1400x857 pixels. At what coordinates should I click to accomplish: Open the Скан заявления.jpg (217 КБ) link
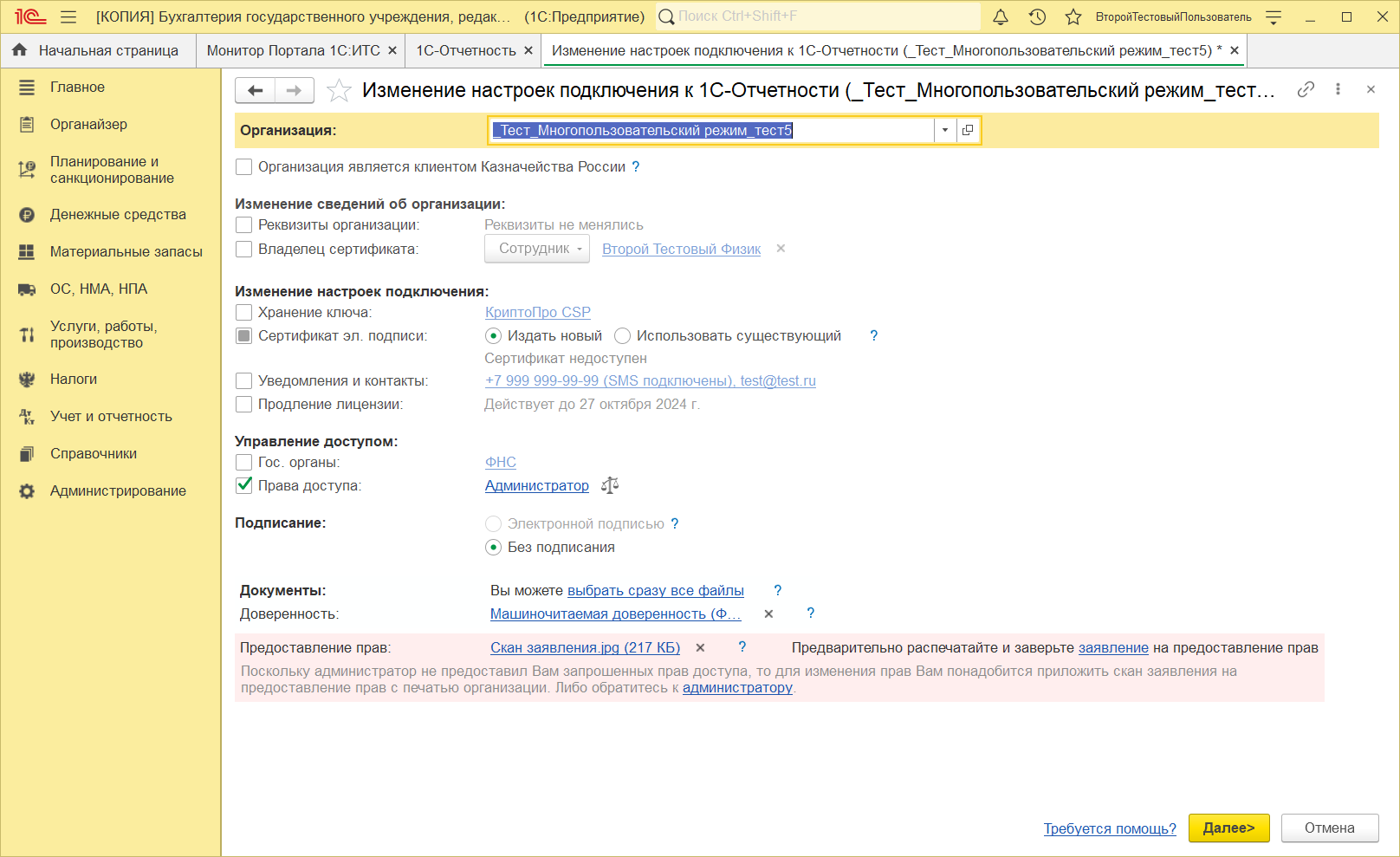pos(586,647)
